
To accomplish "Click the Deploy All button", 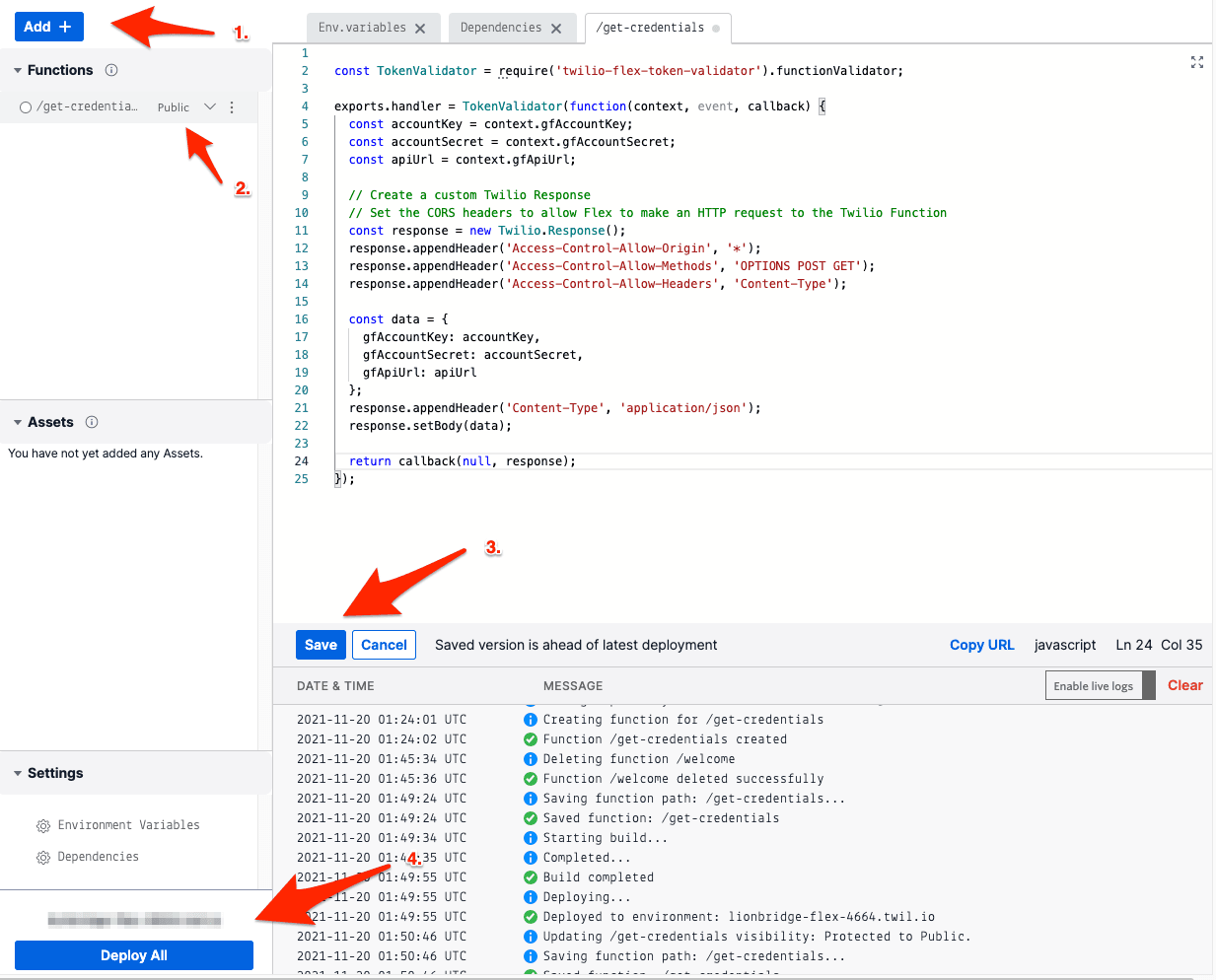I will pyautogui.click(x=133, y=955).
